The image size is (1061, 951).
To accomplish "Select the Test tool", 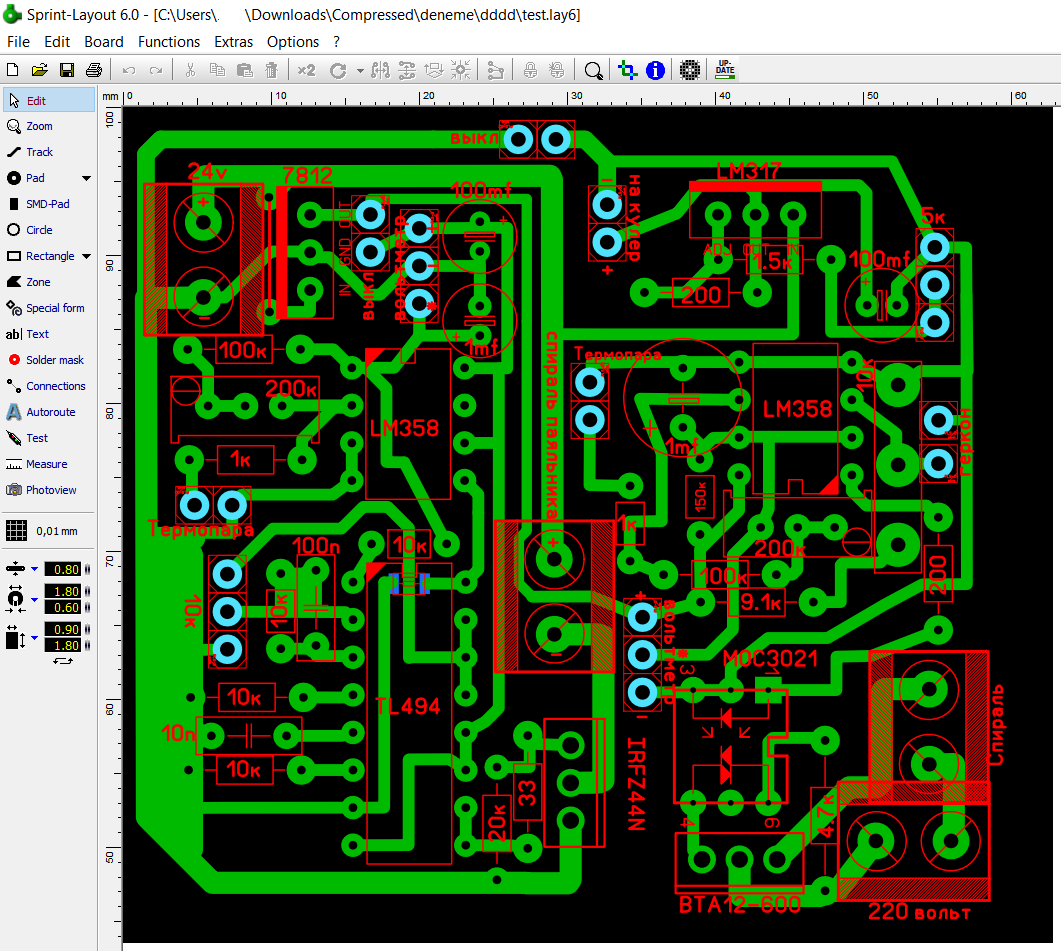I will coord(49,438).
